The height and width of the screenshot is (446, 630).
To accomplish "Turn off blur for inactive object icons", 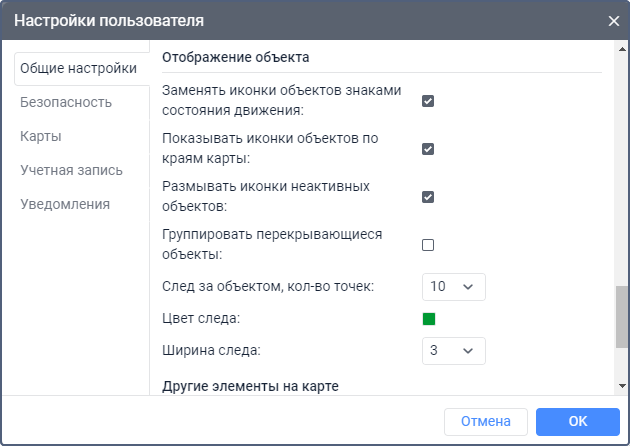I will click(x=428, y=197).
